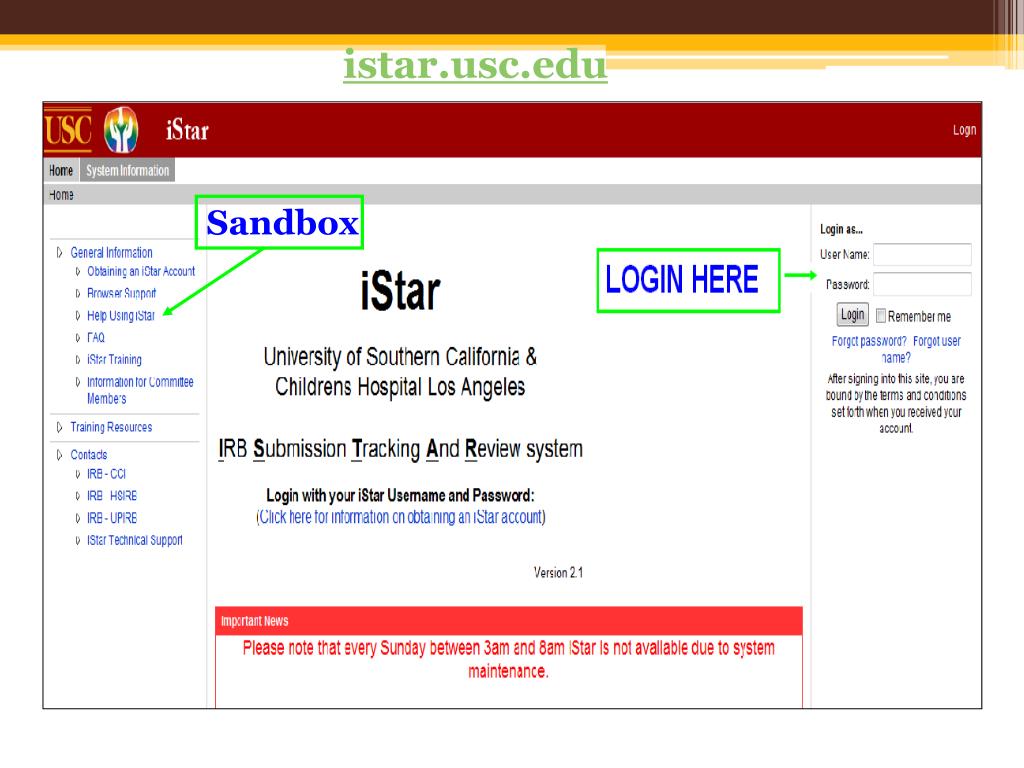This screenshot has width=1024, height=768.
Task: Open the Contacts link
Action: (89, 455)
